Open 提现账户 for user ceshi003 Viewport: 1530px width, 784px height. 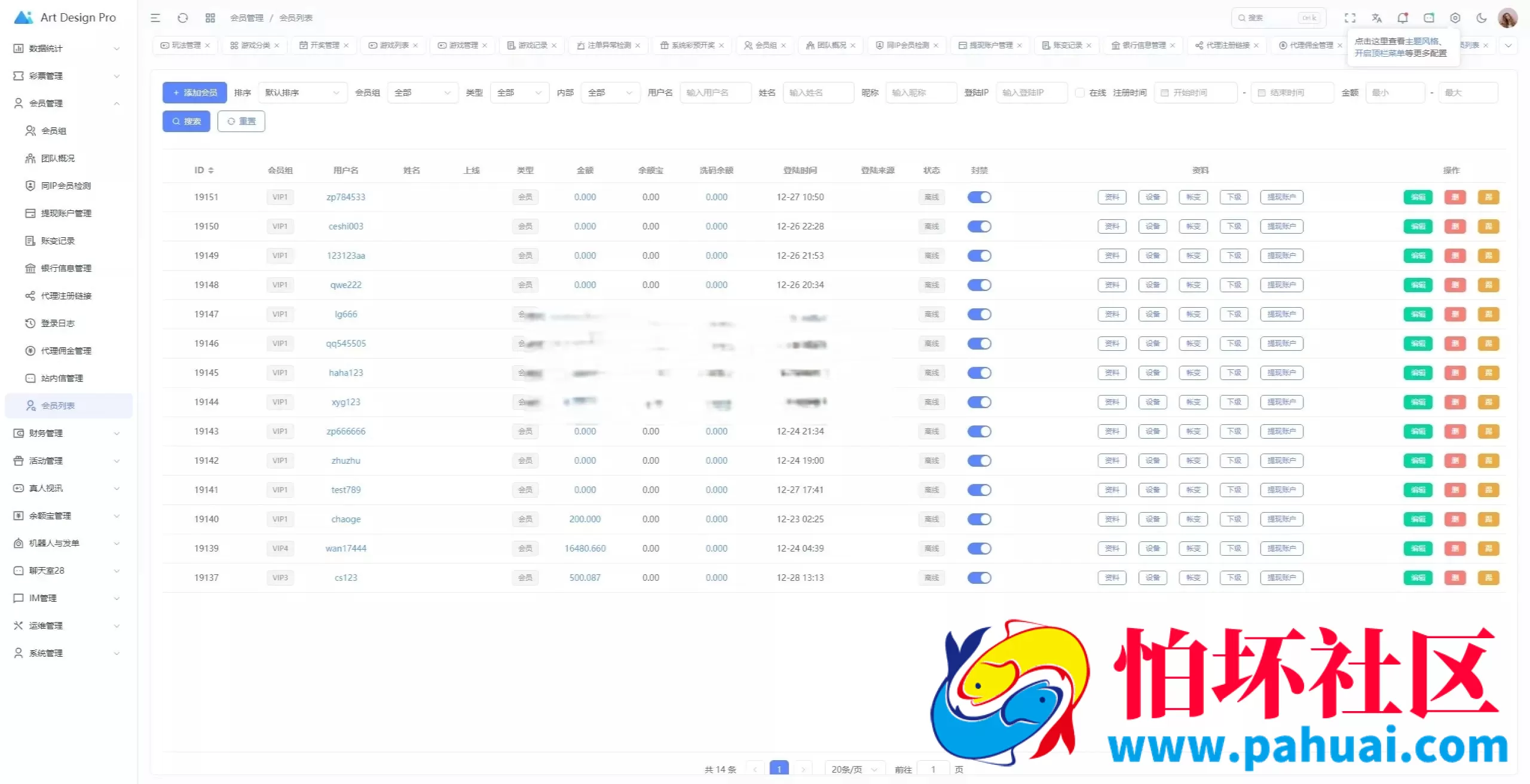click(x=1281, y=226)
